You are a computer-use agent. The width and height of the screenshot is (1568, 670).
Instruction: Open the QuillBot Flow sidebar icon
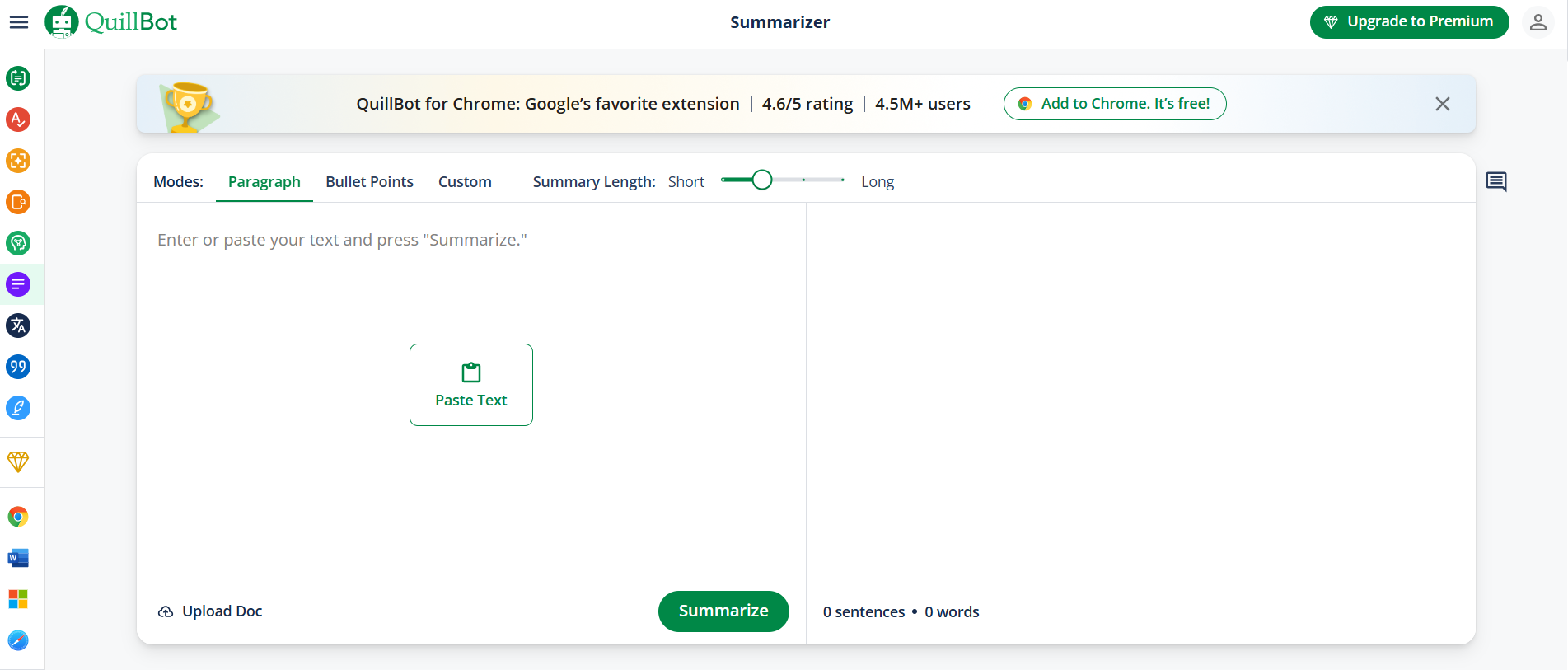click(x=18, y=408)
